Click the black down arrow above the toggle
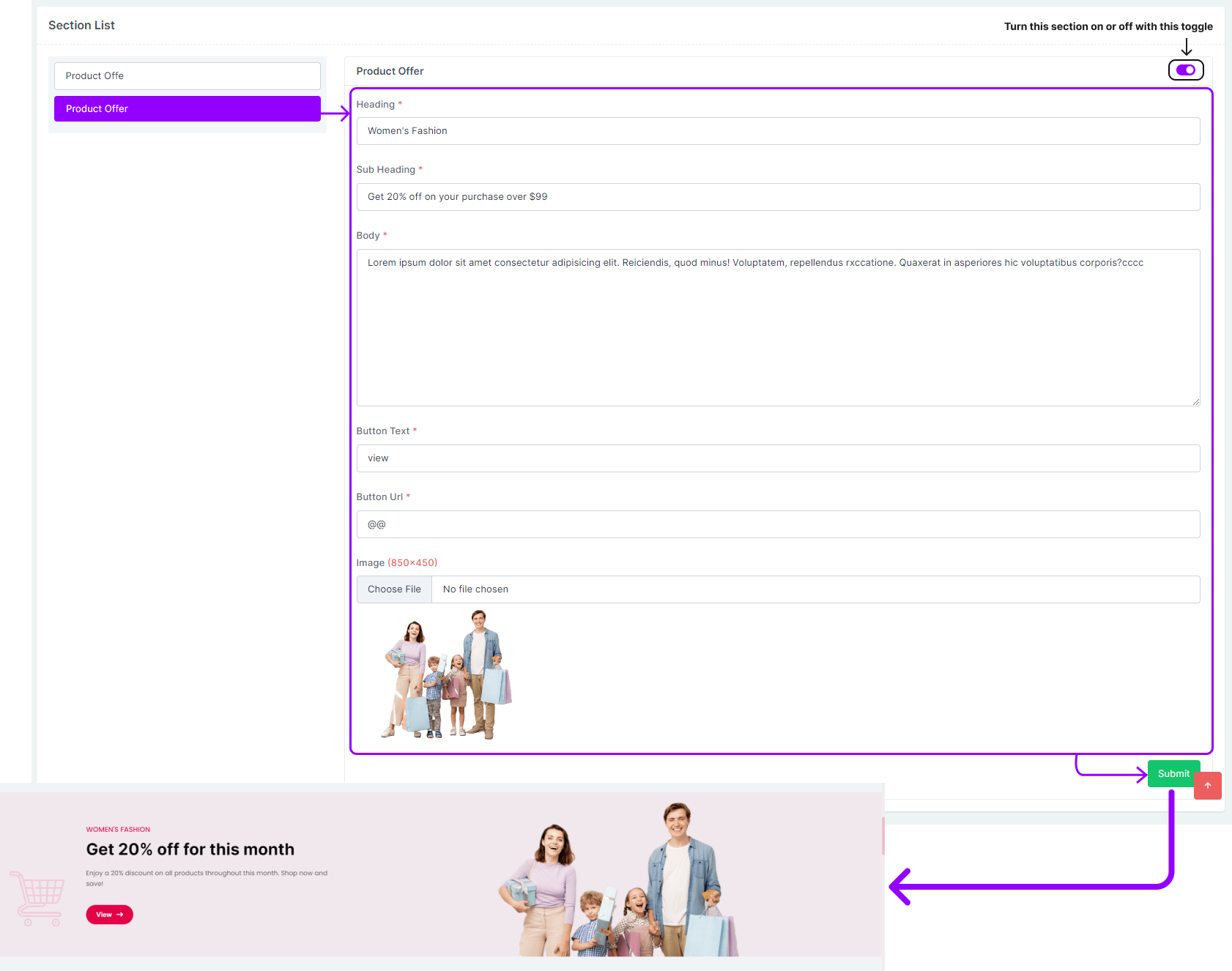The image size is (1232, 971). [x=1186, y=48]
